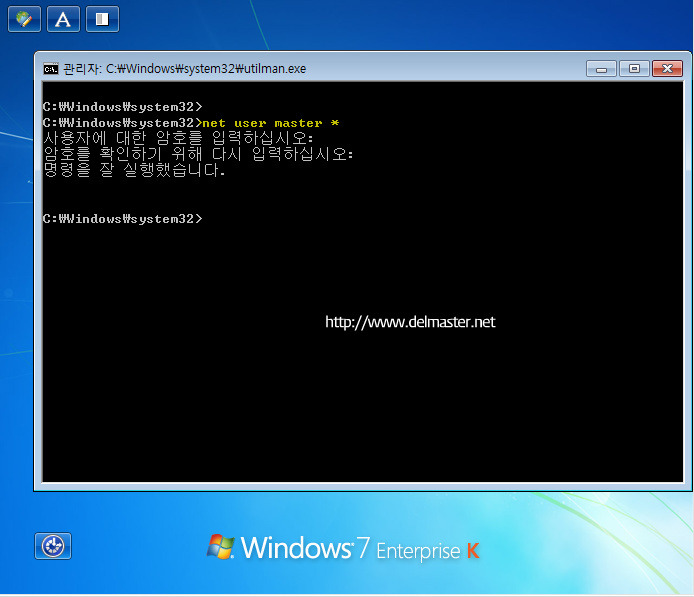Open the cmd icon system menu in title bar

point(50,69)
